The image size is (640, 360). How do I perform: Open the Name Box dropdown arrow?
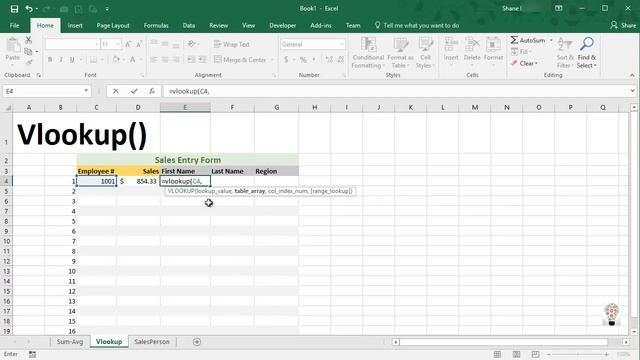click(x=86, y=91)
